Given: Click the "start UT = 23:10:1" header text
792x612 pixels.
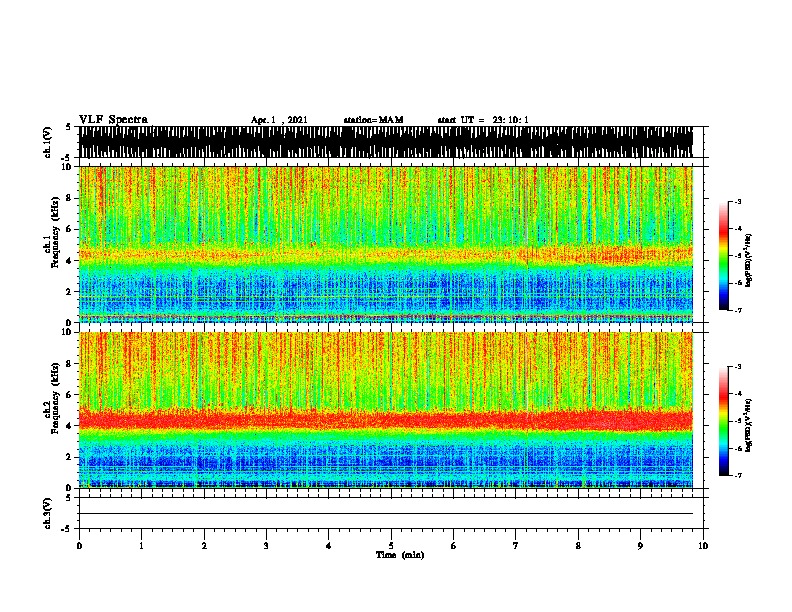Looking at the screenshot, I should click(483, 120).
